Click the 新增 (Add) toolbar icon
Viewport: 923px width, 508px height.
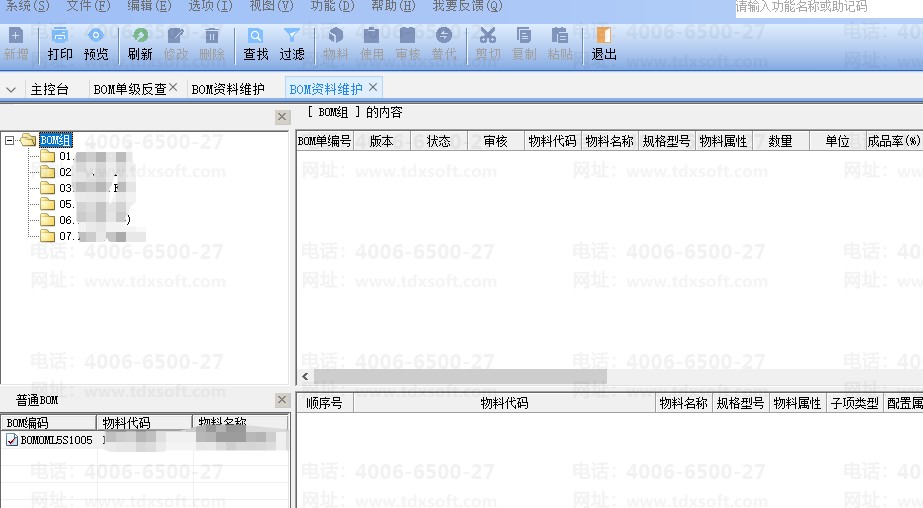16,44
